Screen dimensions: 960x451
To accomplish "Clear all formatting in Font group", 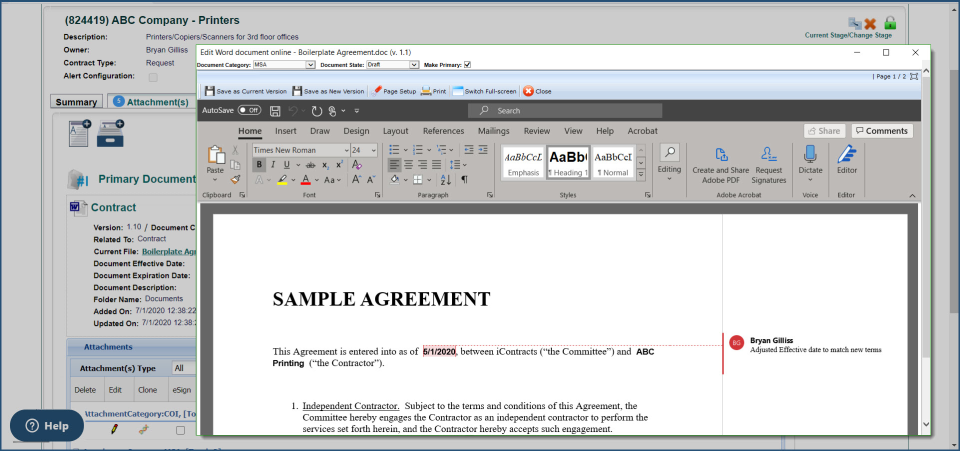I will click(x=357, y=165).
